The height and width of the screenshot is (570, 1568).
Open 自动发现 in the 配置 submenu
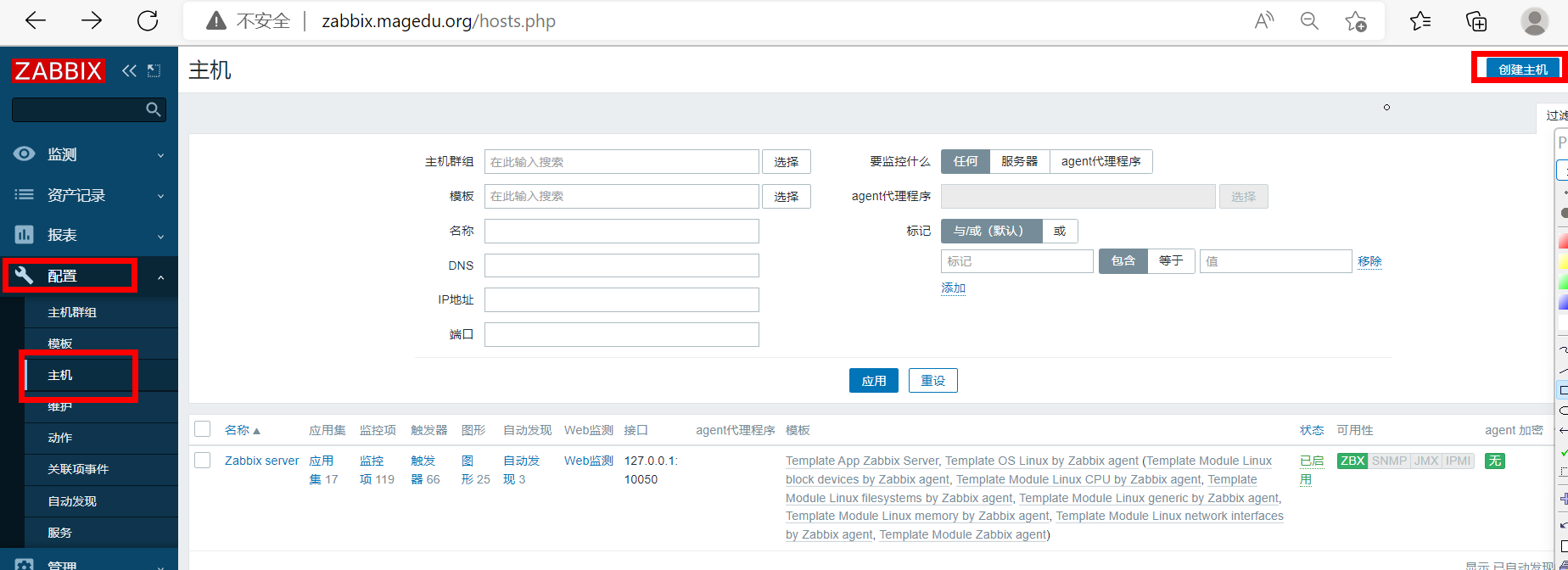pos(72,501)
